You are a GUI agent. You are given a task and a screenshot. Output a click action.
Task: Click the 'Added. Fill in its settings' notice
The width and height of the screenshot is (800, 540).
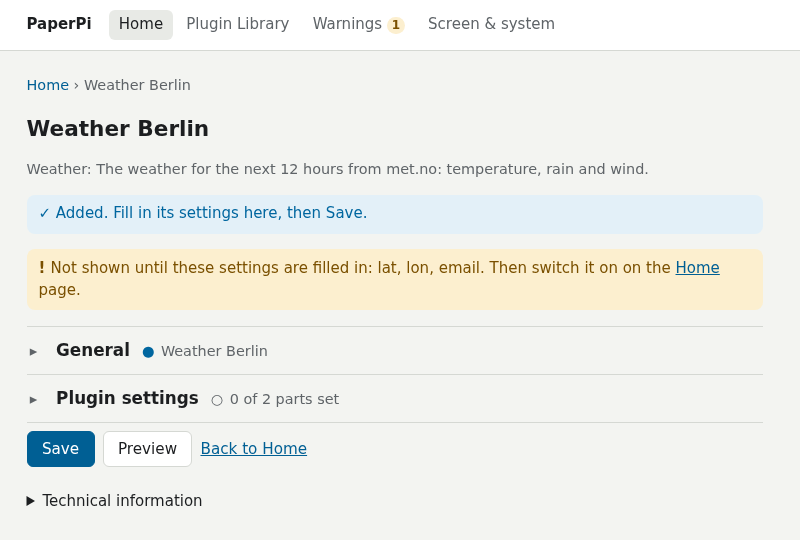(395, 214)
